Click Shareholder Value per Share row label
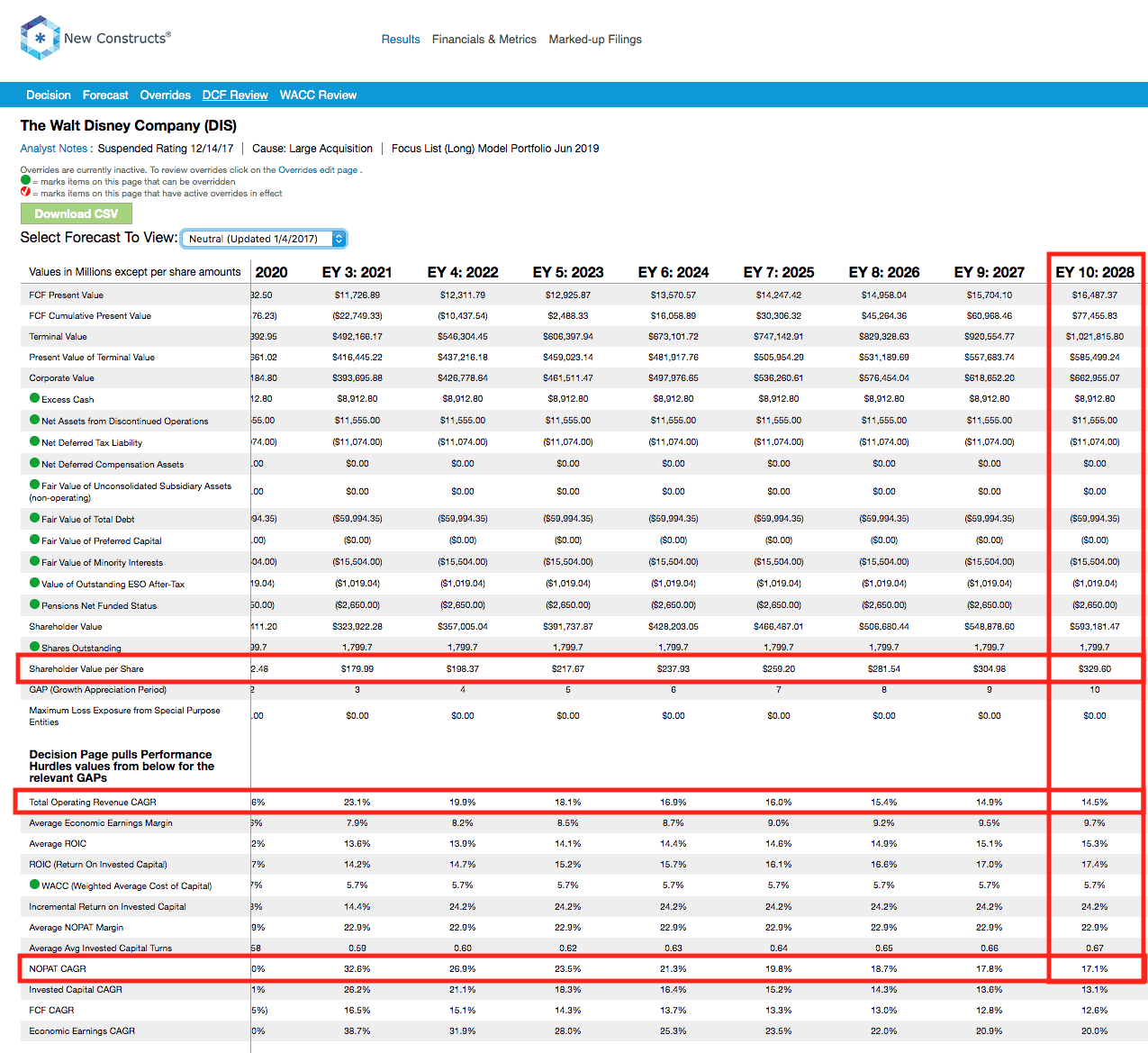The height and width of the screenshot is (1053, 1148). point(86,668)
